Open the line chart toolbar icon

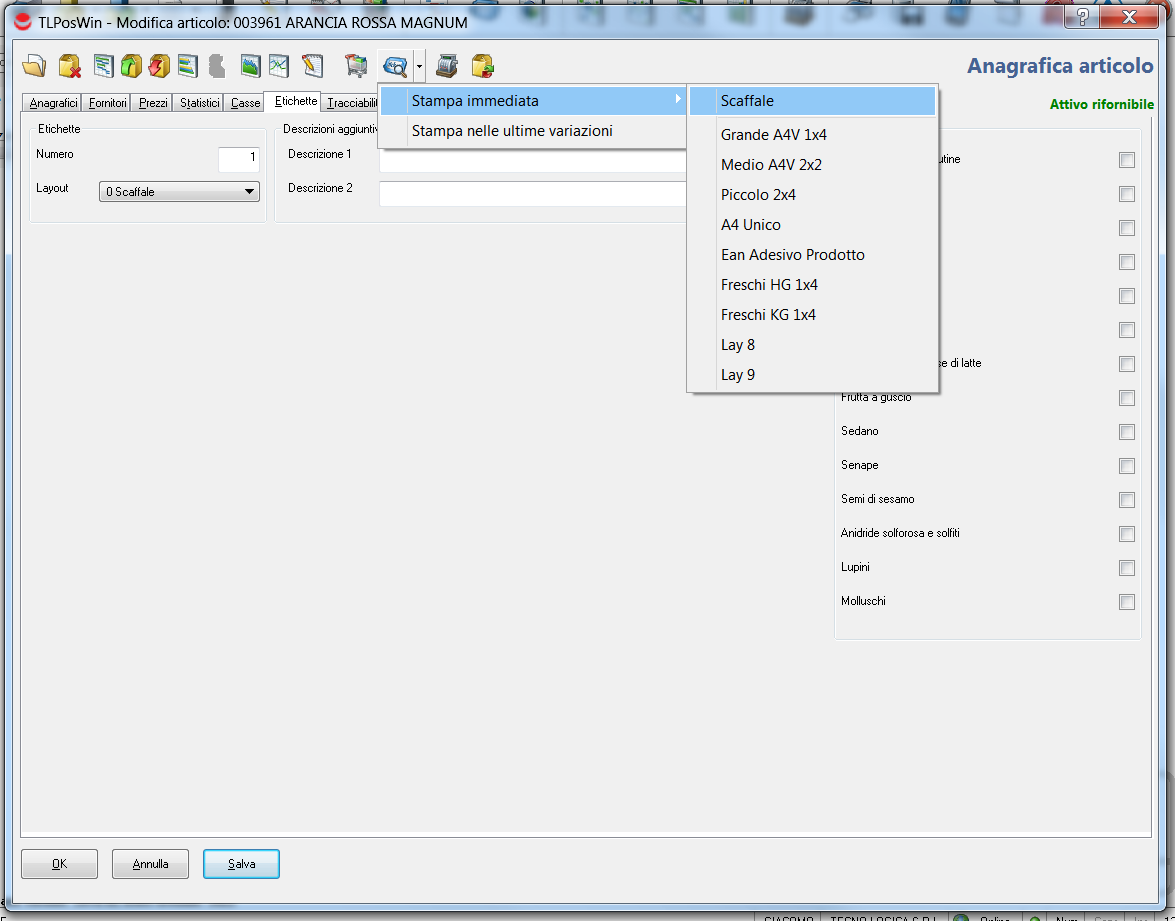(x=279, y=67)
